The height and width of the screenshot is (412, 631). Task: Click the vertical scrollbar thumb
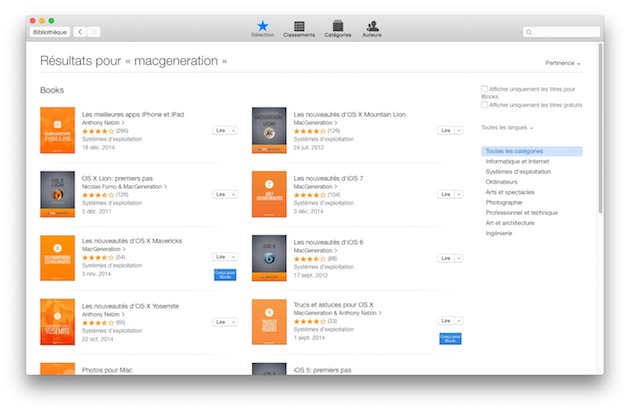tap(600, 128)
